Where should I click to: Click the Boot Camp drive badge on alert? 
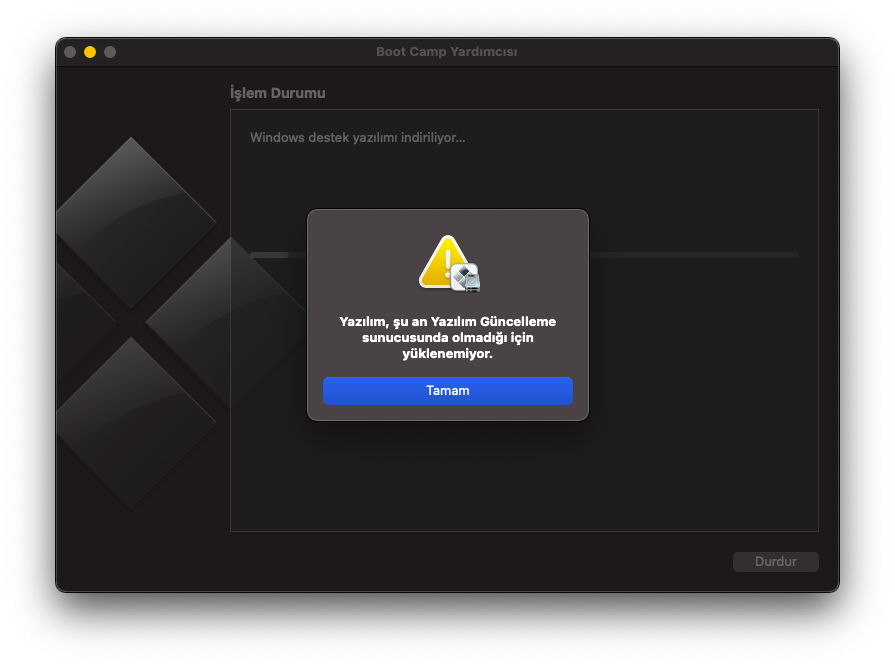pos(466,278)
